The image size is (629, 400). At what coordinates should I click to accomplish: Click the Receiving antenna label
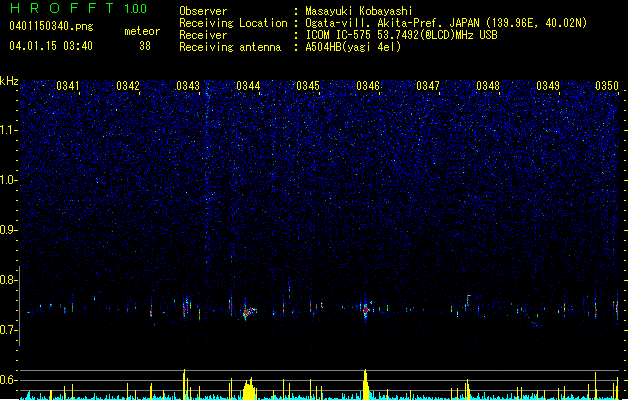pos(230,47)
